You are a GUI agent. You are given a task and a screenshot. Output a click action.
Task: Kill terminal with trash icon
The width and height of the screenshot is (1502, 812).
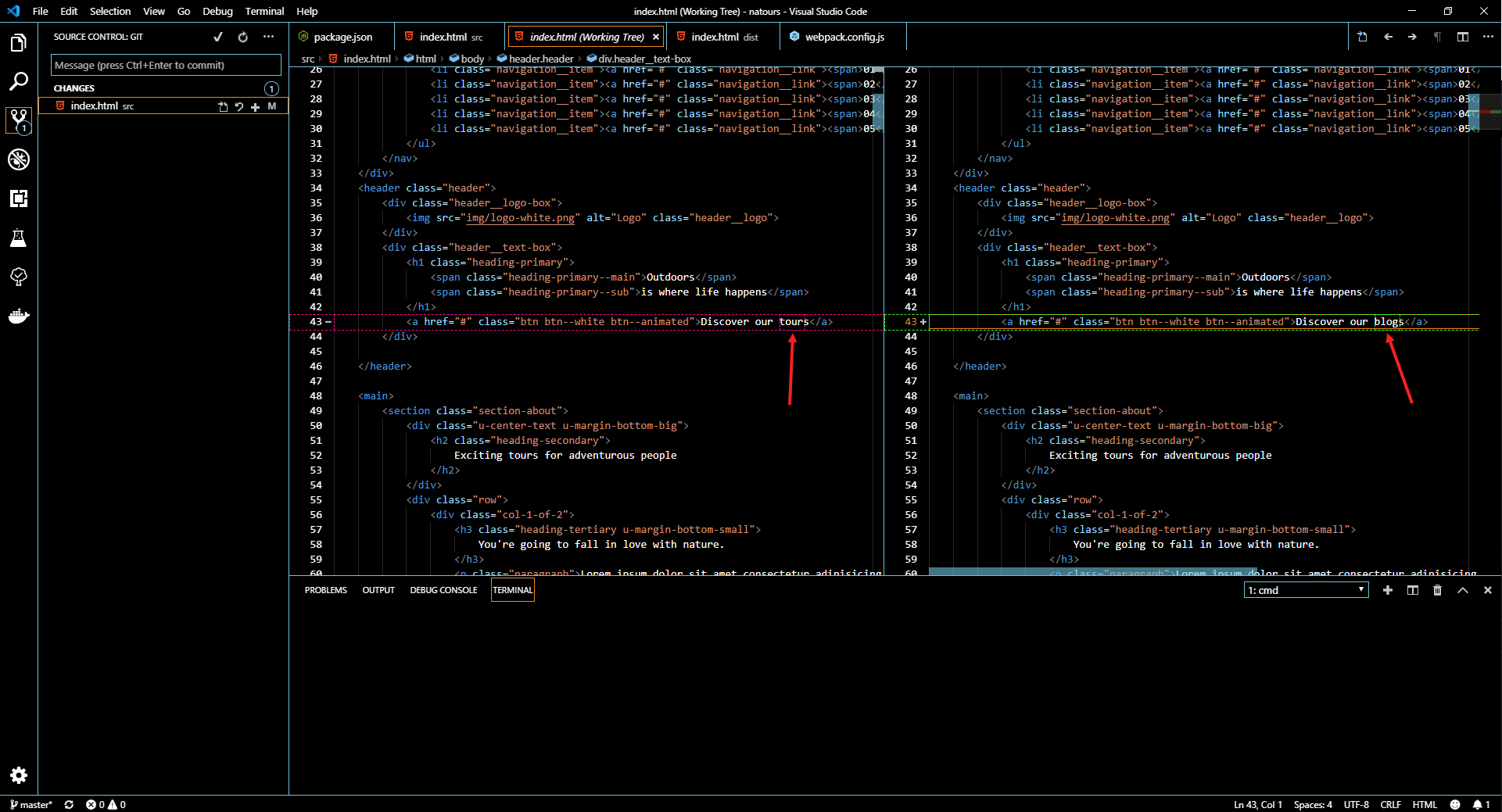1437,590
